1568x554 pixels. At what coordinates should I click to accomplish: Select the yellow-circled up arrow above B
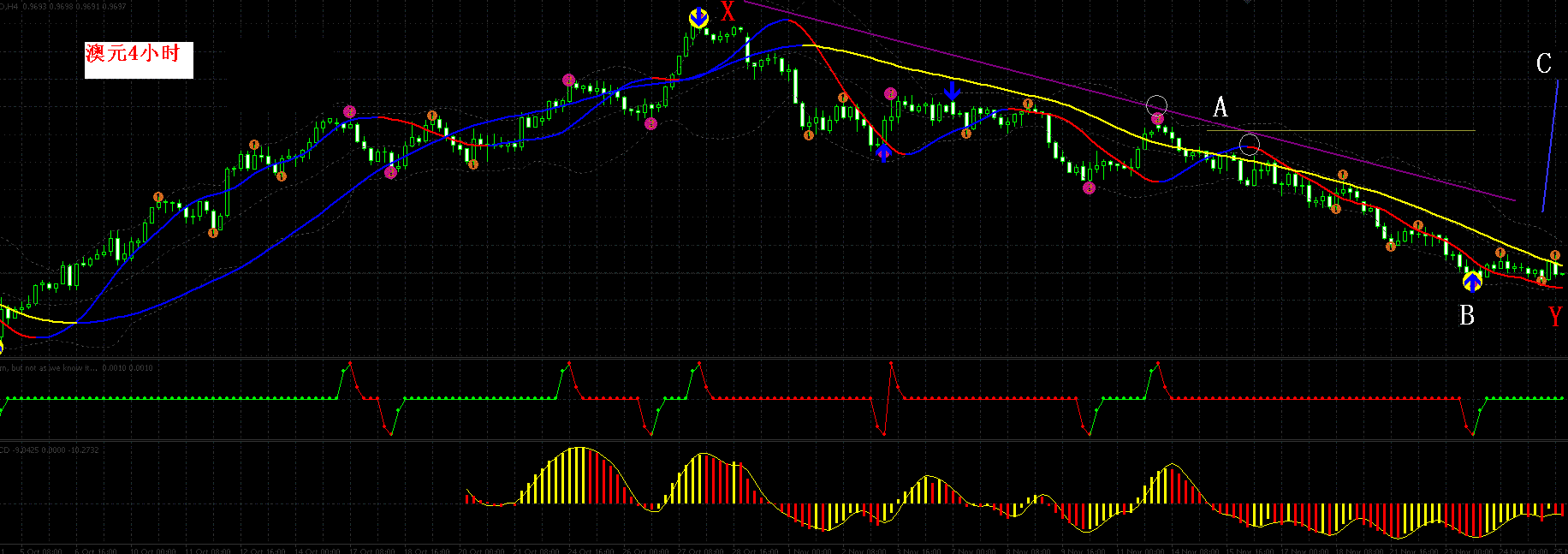pyautogui.click(x=1471, y=282)
